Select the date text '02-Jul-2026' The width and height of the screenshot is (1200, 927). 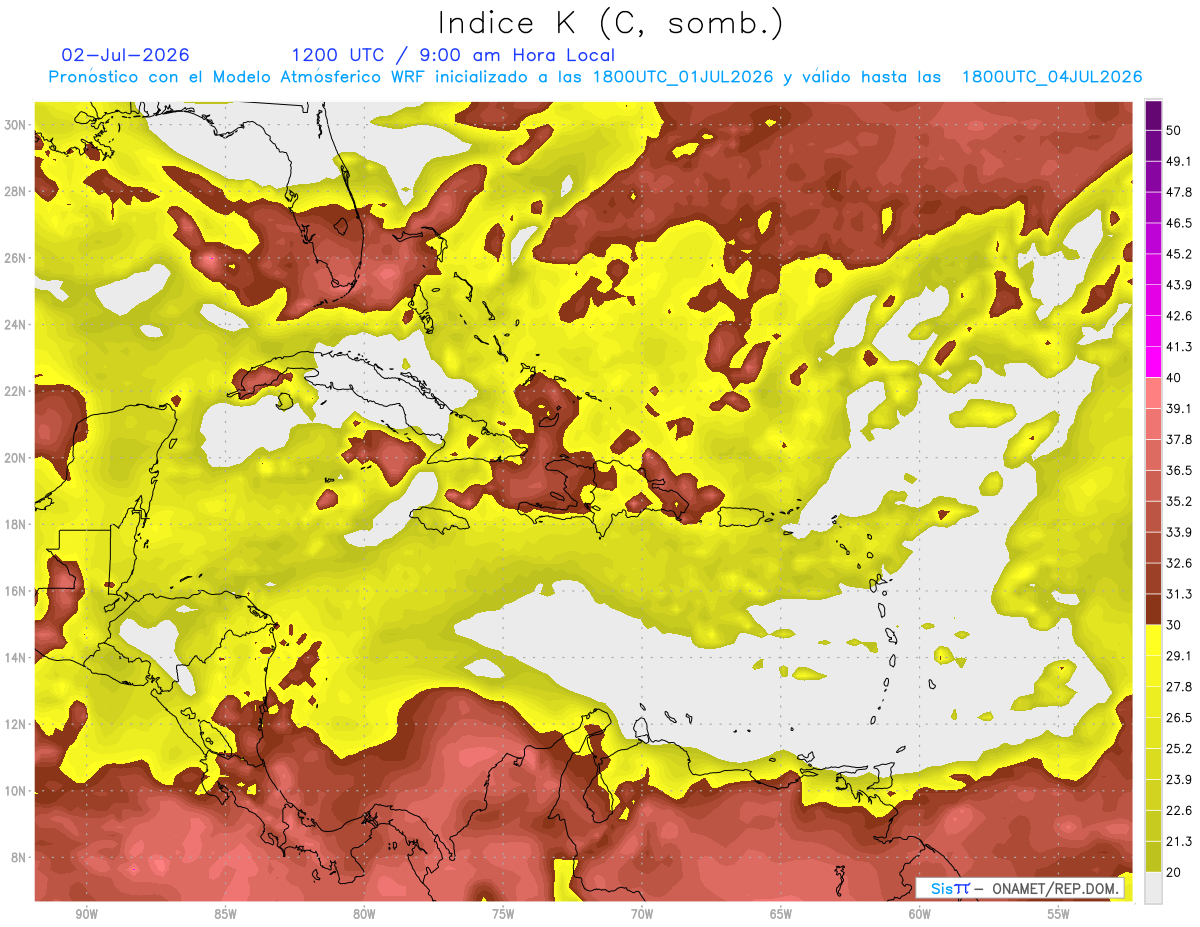point(125,55)
